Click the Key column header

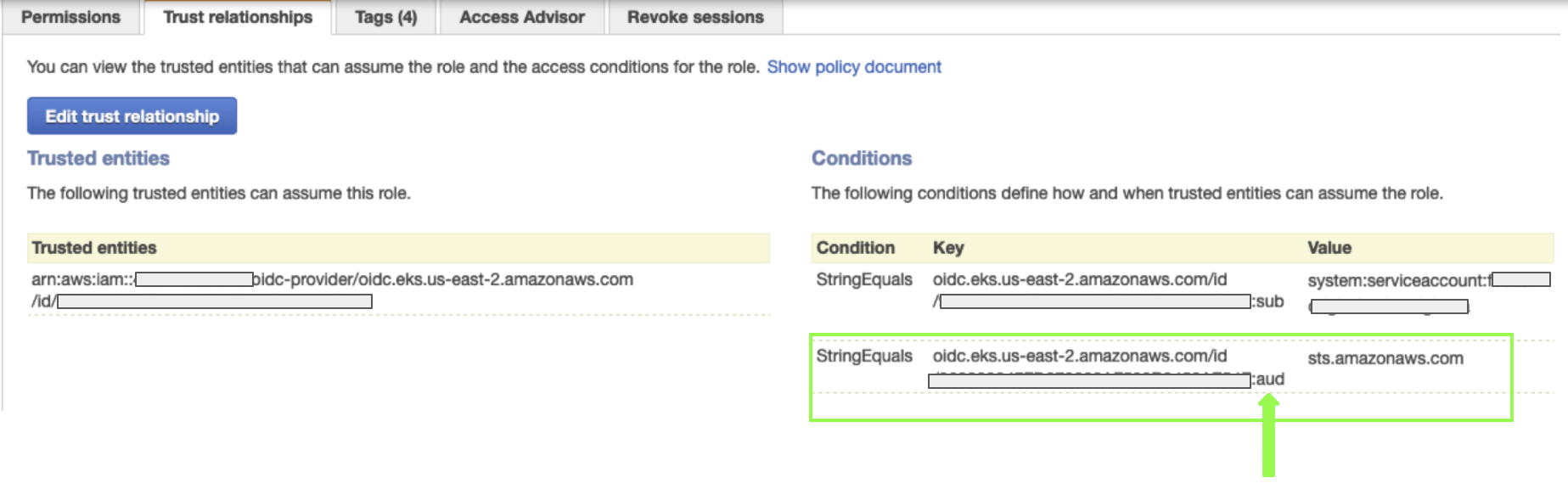pos(948,248)
